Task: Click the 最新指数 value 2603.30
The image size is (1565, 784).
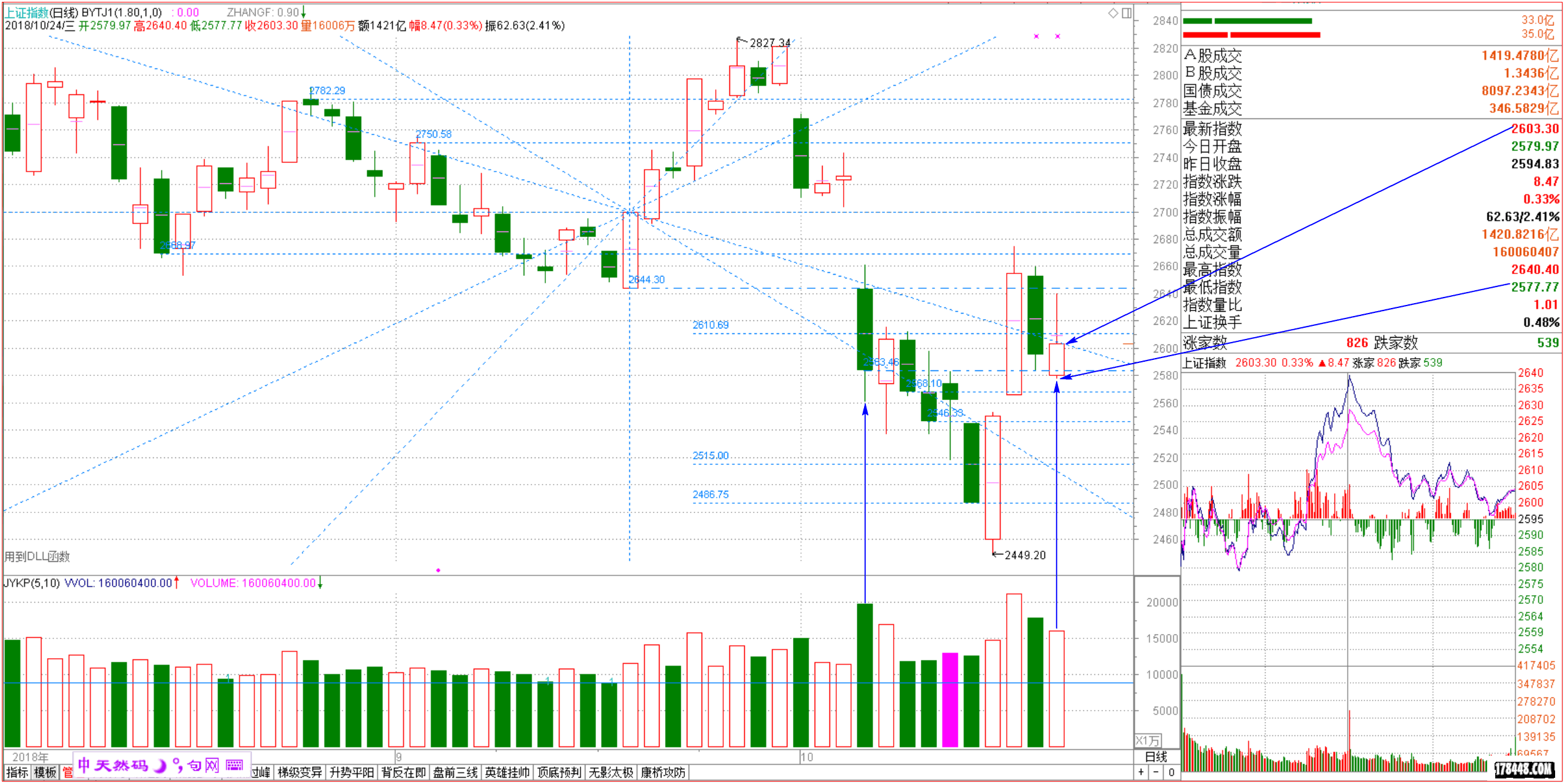Action: pos(1535,128)
